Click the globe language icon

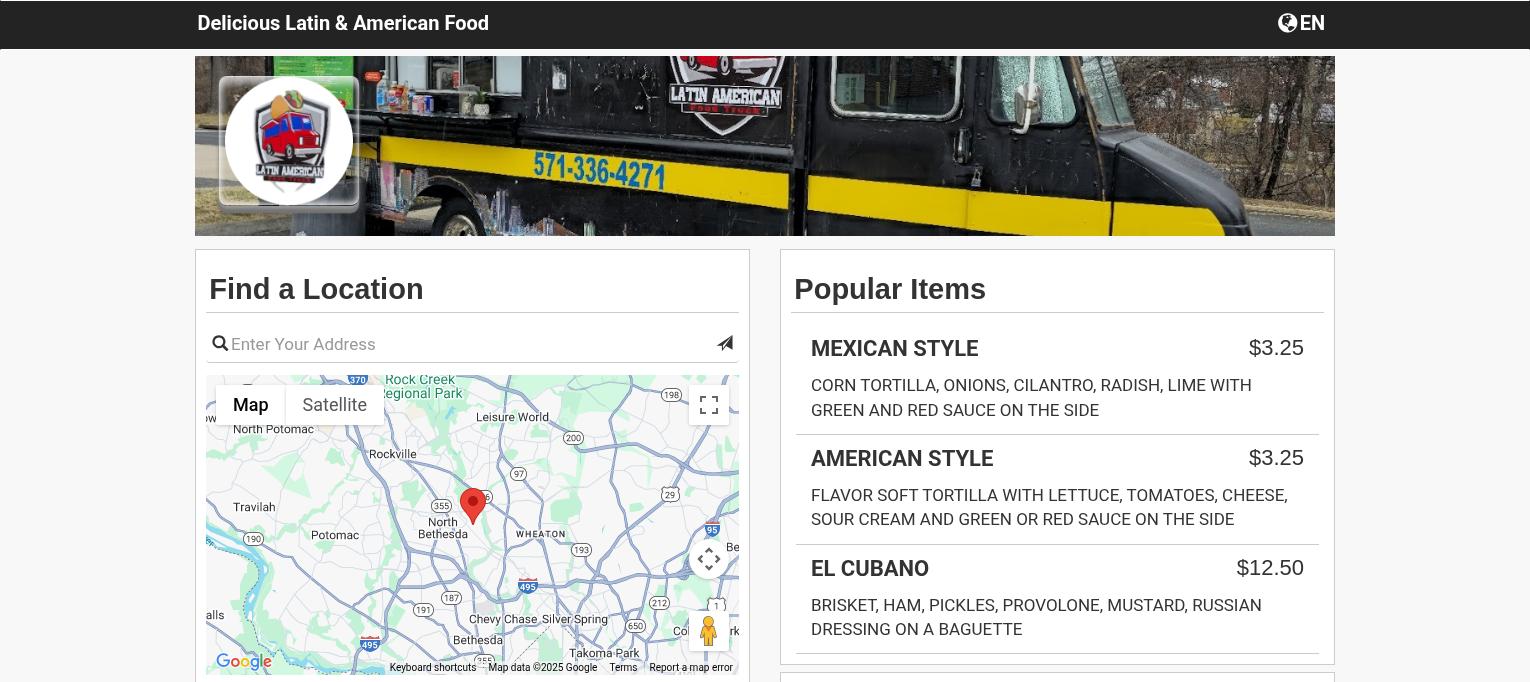[1288, 23]
